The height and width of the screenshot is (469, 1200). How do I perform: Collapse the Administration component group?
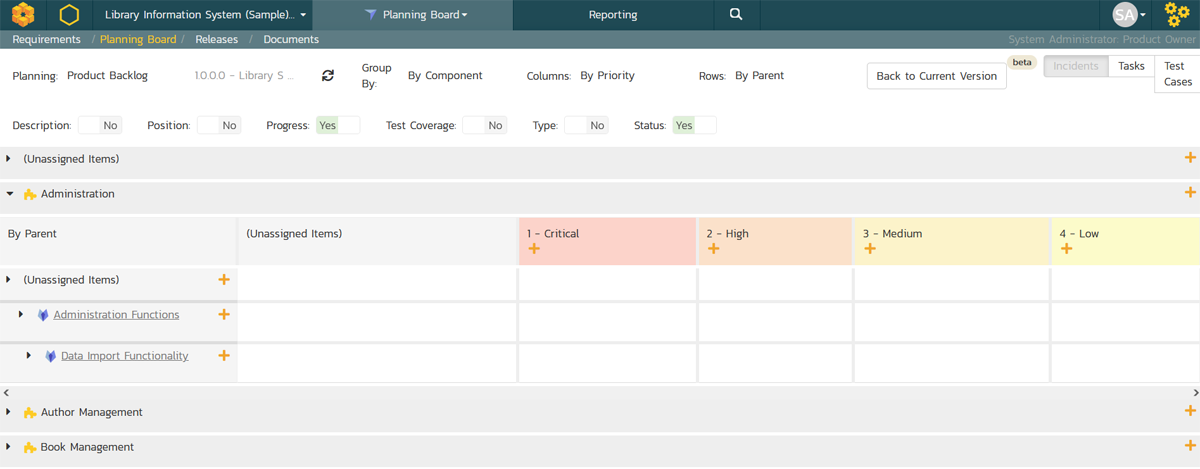[x=9, y=194]
